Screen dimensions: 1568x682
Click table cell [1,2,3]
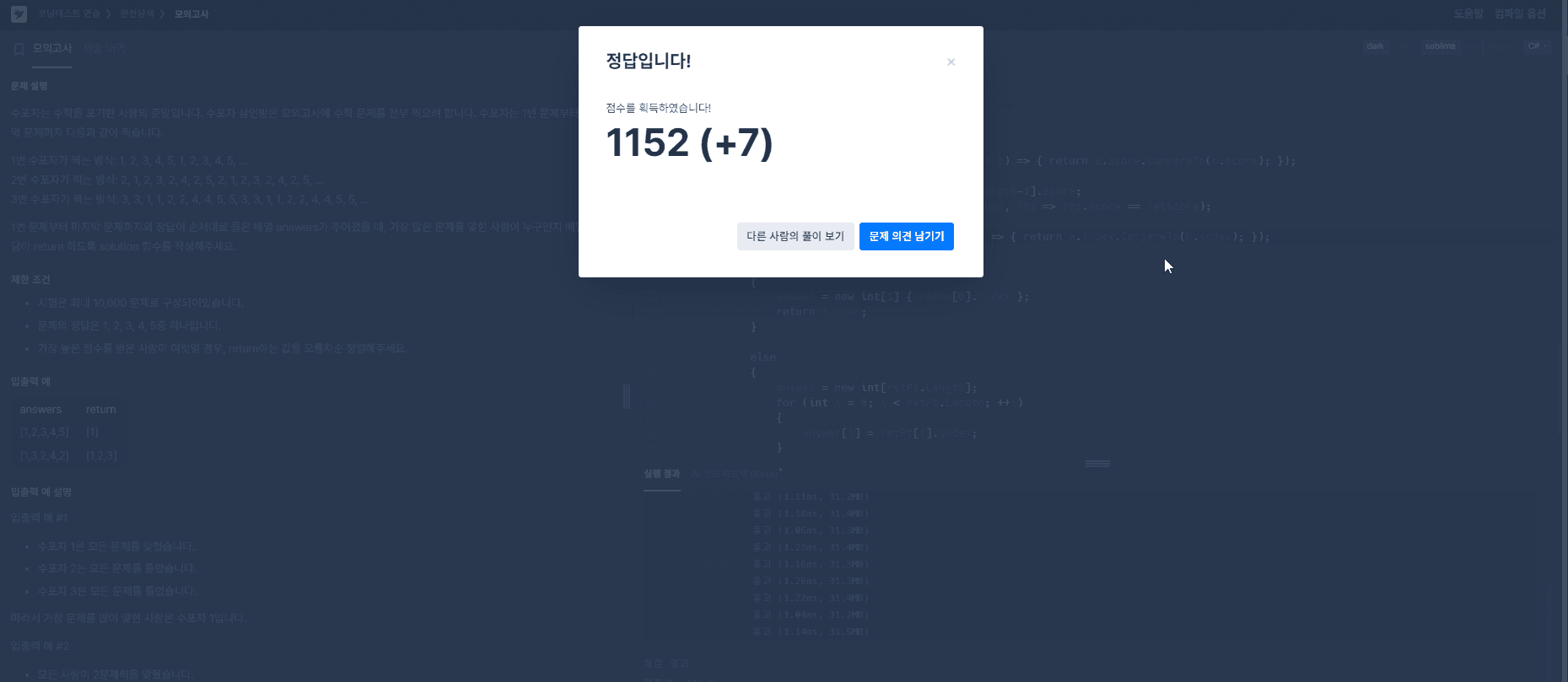coord(101,456)
